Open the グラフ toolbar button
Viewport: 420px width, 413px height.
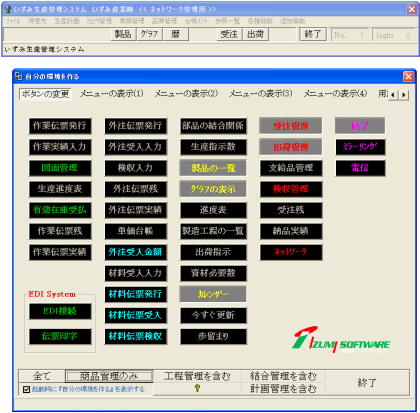(149, 34)
